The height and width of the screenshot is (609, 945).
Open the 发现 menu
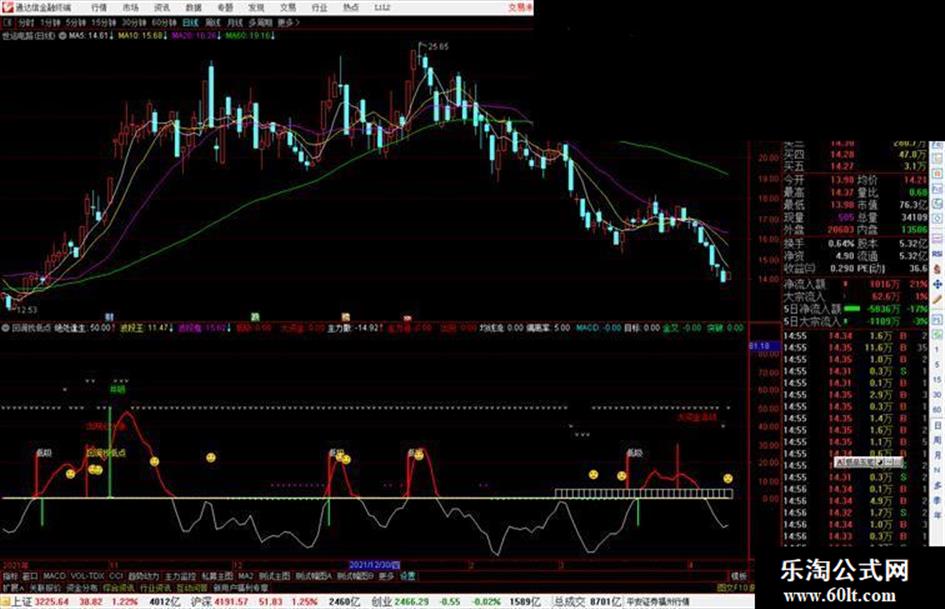coord(256,8)
